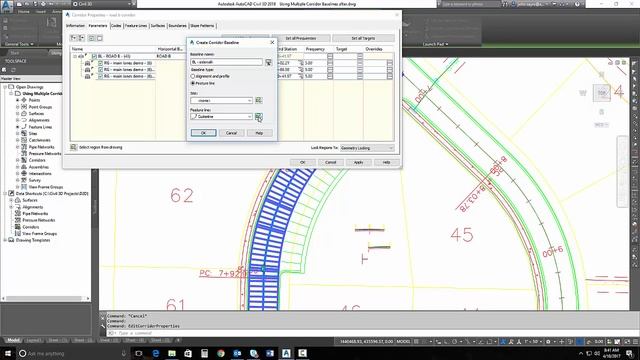Open Outlook from taskbar
Screen dimensions: 640x360
pyautogui.click(x=237, y=353)
